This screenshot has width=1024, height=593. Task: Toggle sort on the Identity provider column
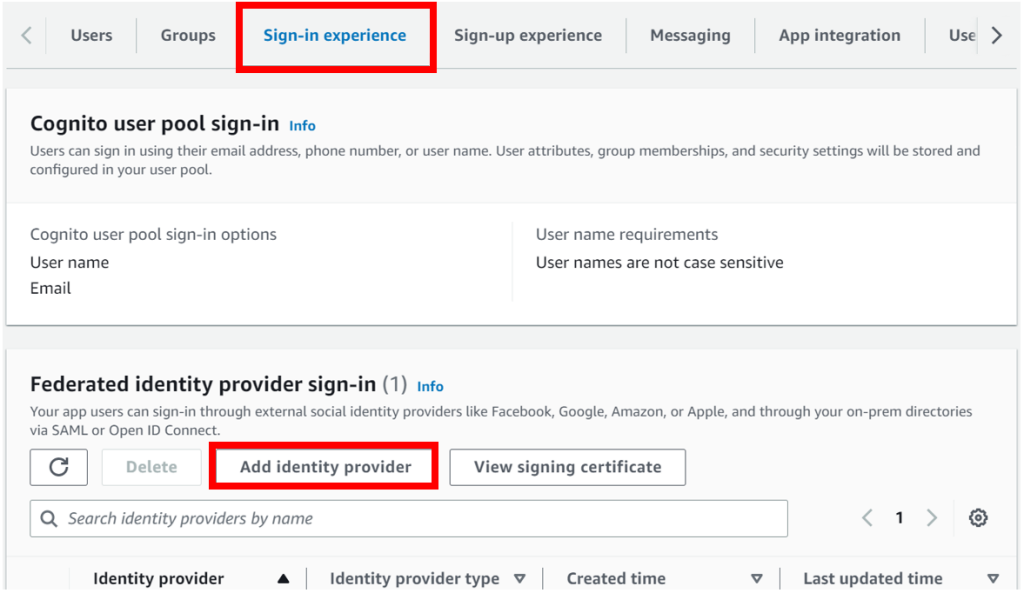(283, 578)
